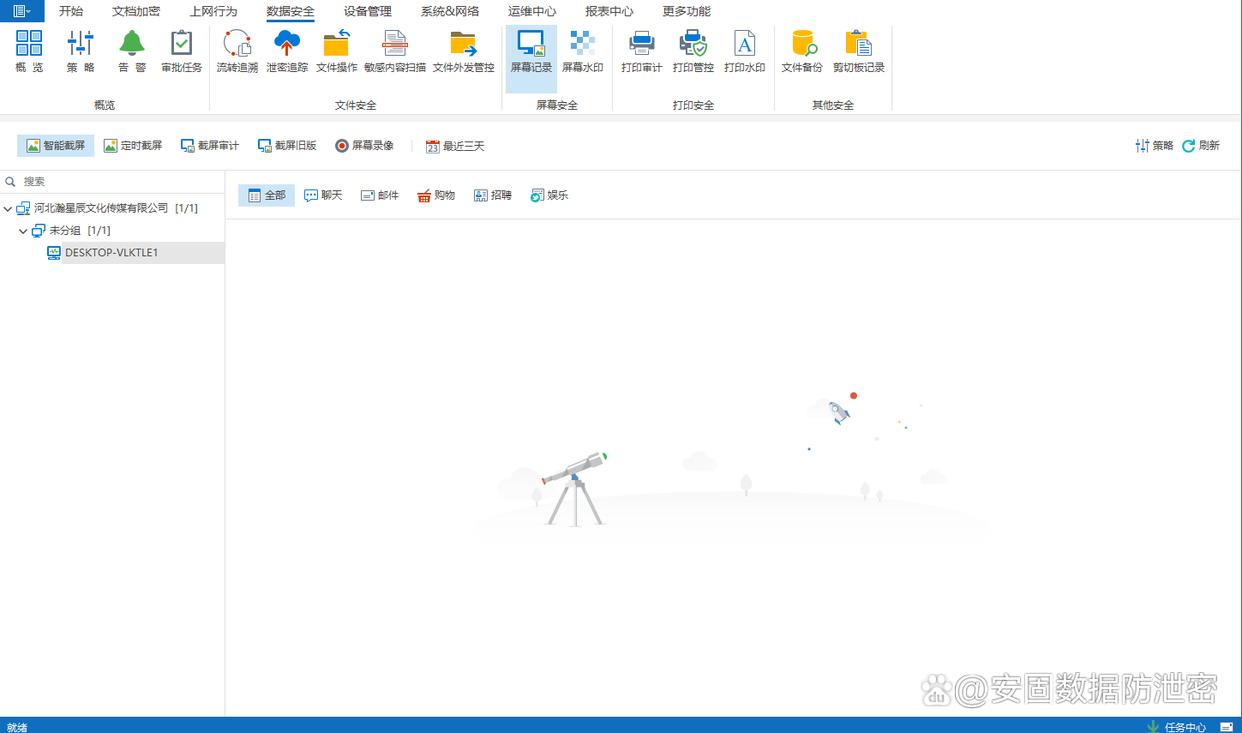Viewport: 1242px width, 733px height.
Task: Collapse the 未分组 group node
Action: 24,231
